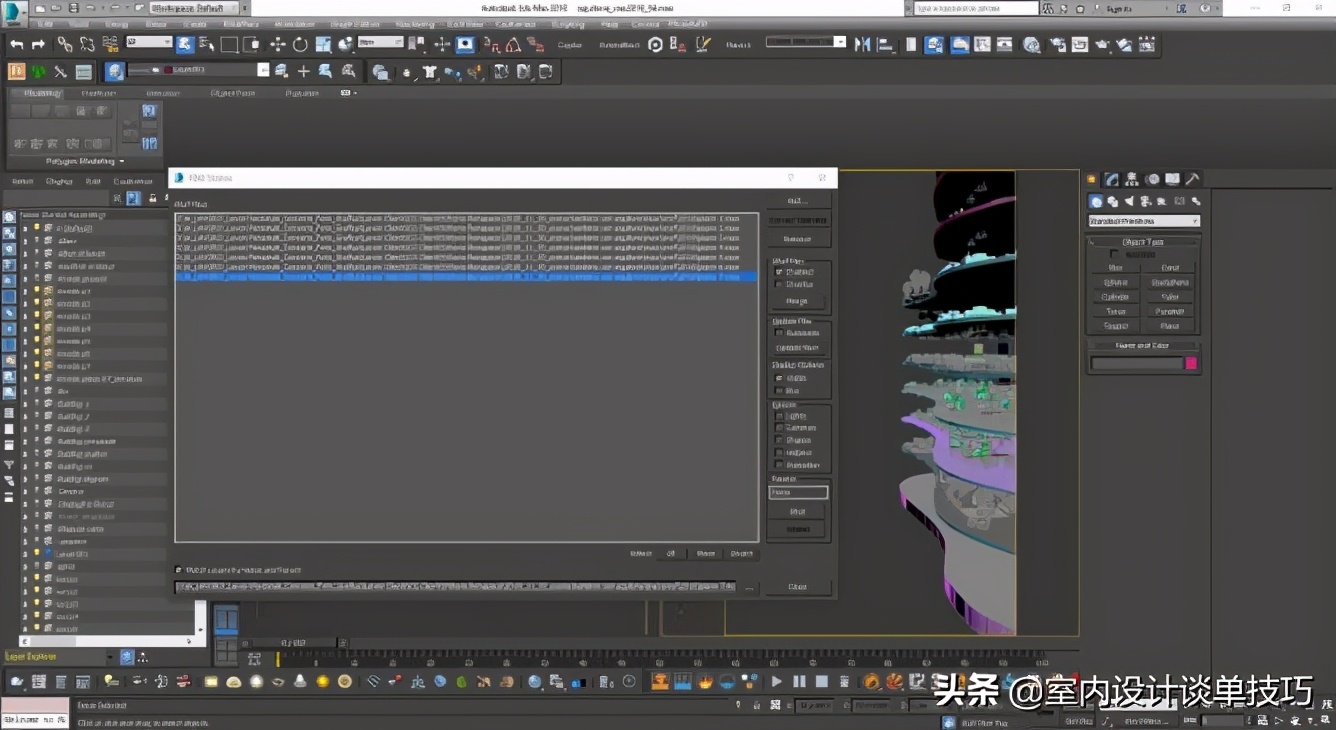1336x730 pixels.
Task: Activate the Select and Move tool
Action: pos(277,44)
